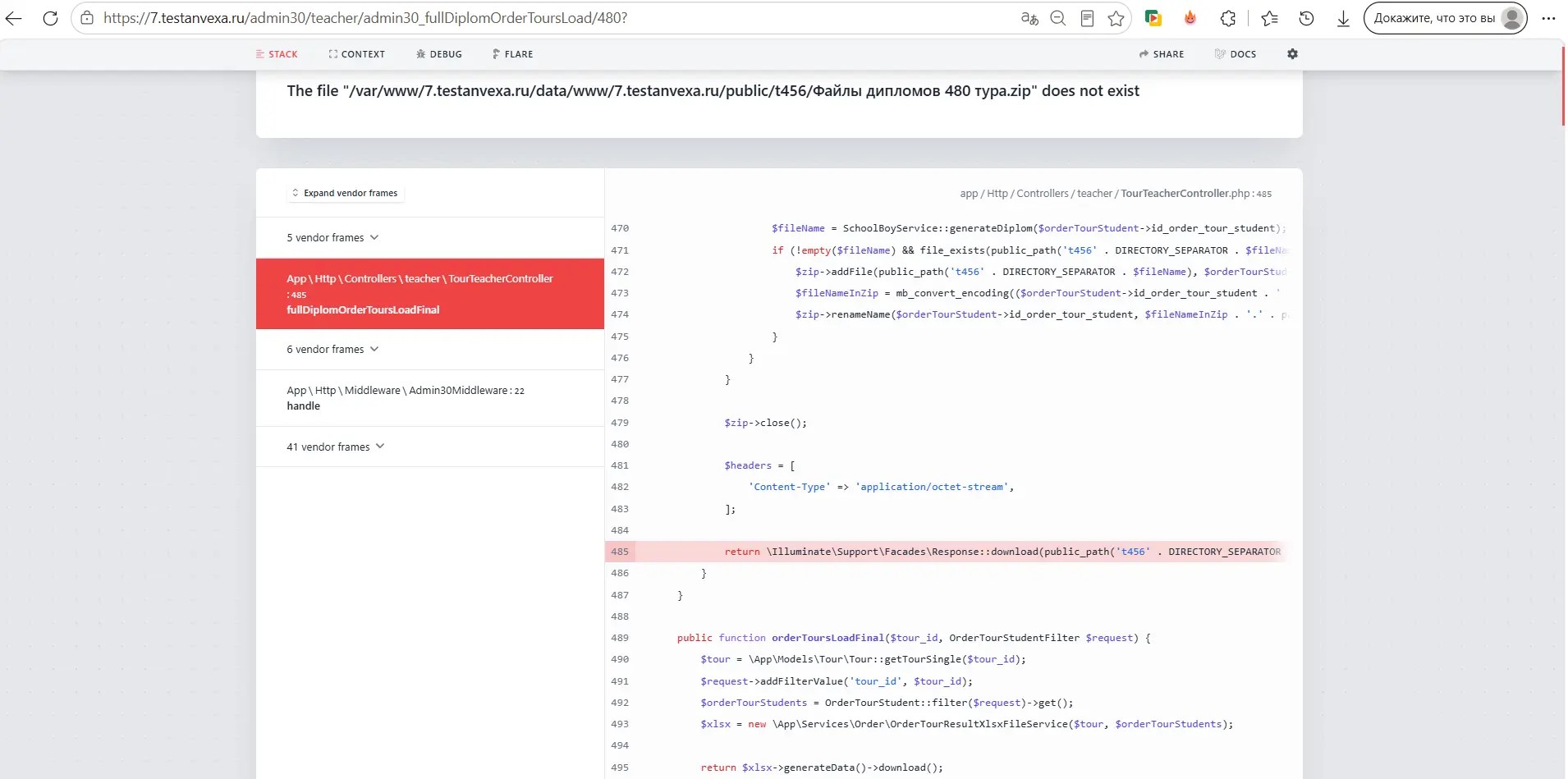Click the SHARE button
The image size is (1568, 779).
1162,54
